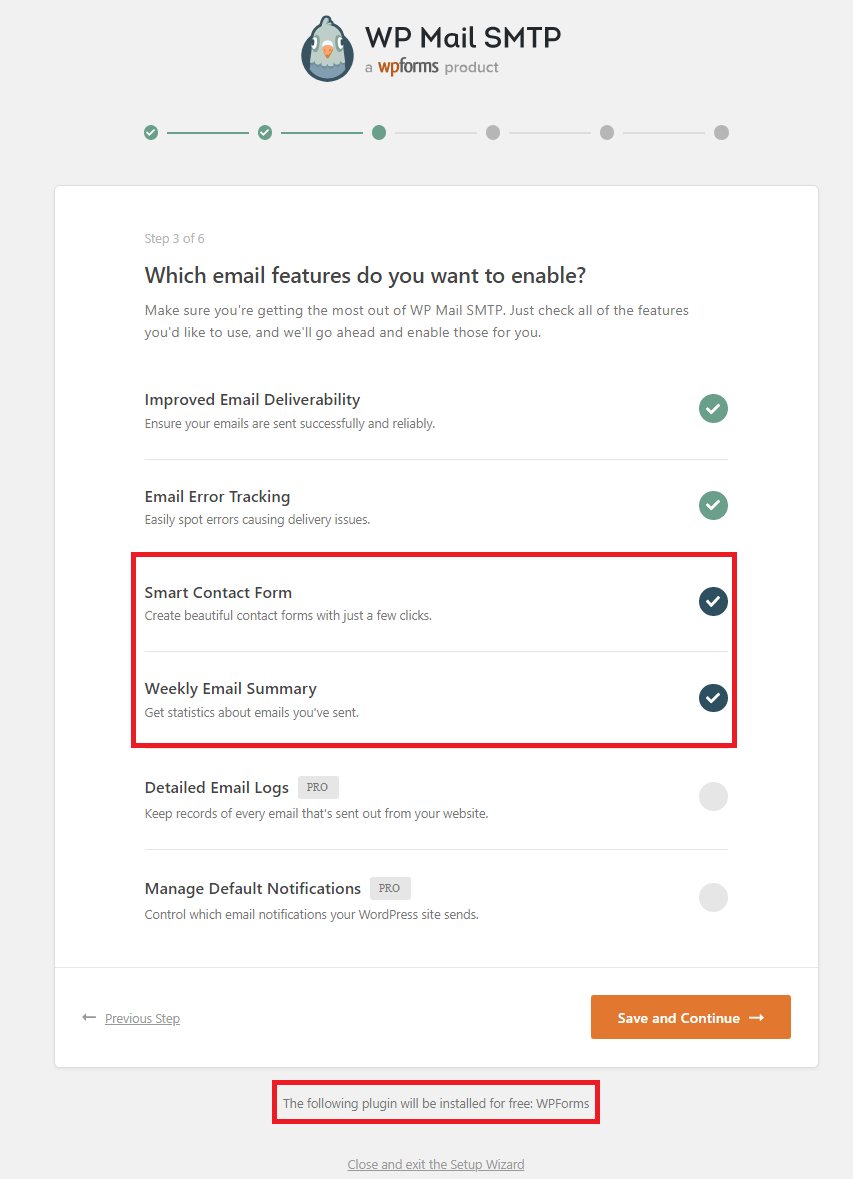The image size is (853, 1179).
Task: Click the final step progress dot
Action: click(x=721, y=132)
